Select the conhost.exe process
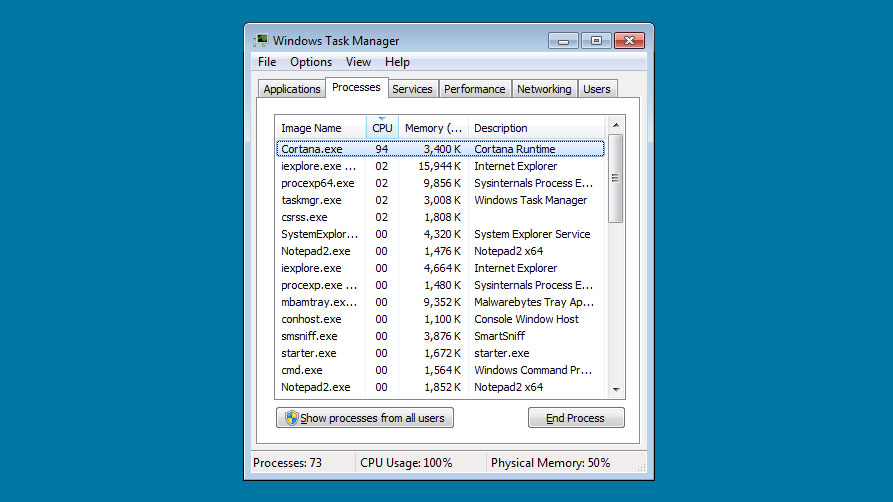 coord(440,319)
